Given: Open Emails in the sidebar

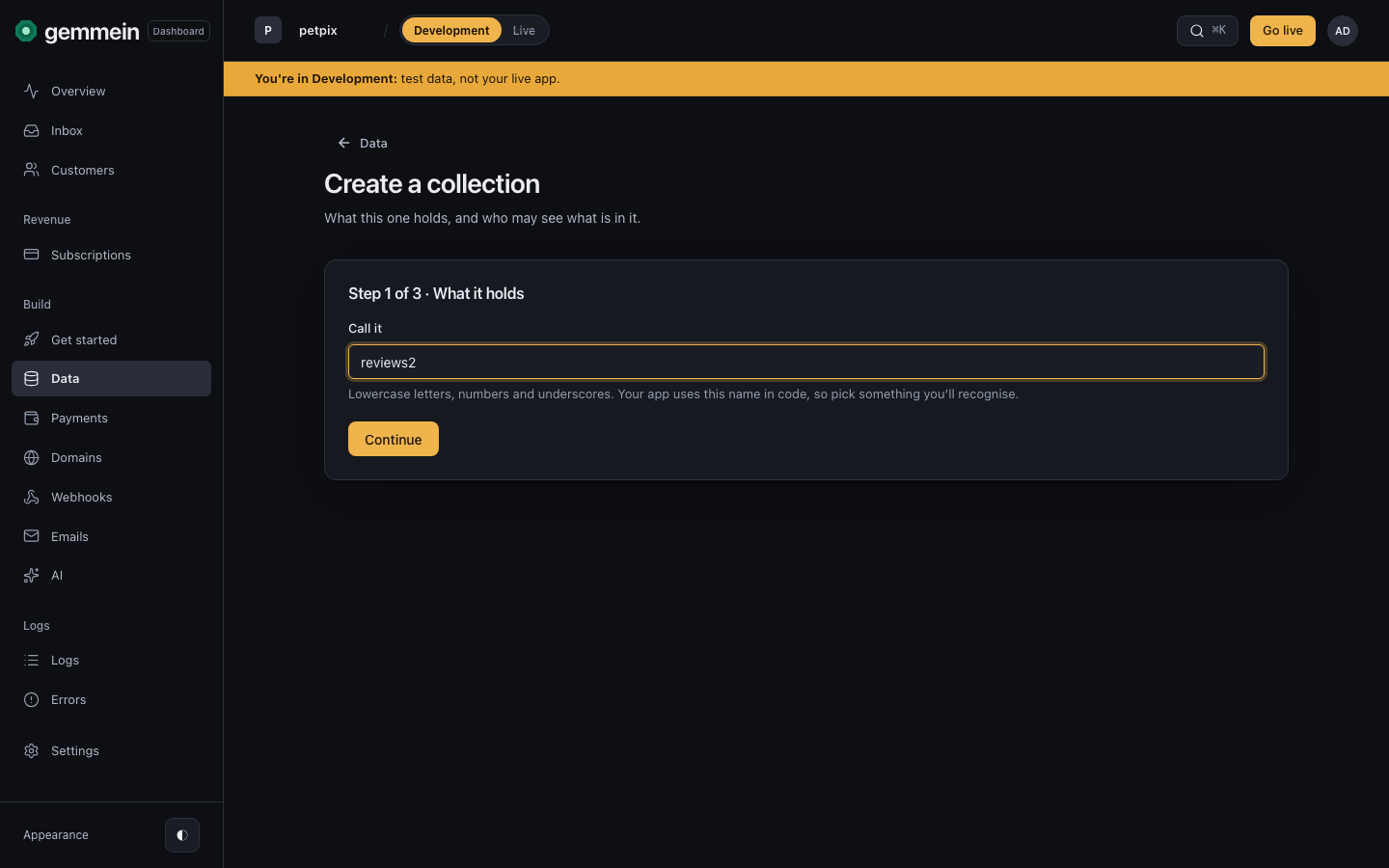Looking at the screenshot, I should (x=111, y=536).
